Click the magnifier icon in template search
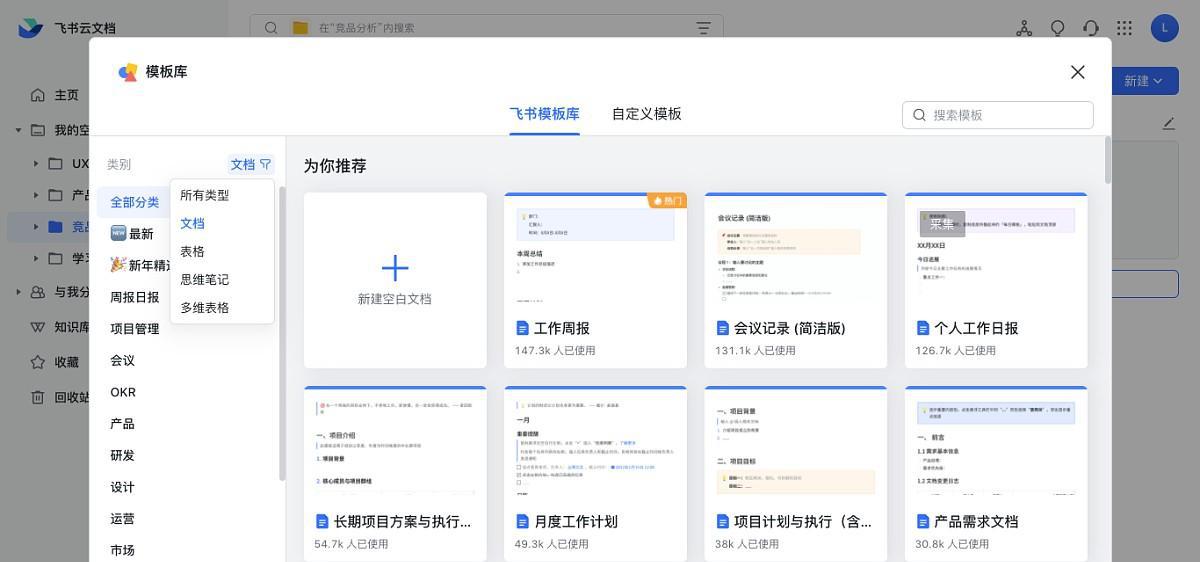This screenshot has width=1200, height=562. (x=920, y=115)
